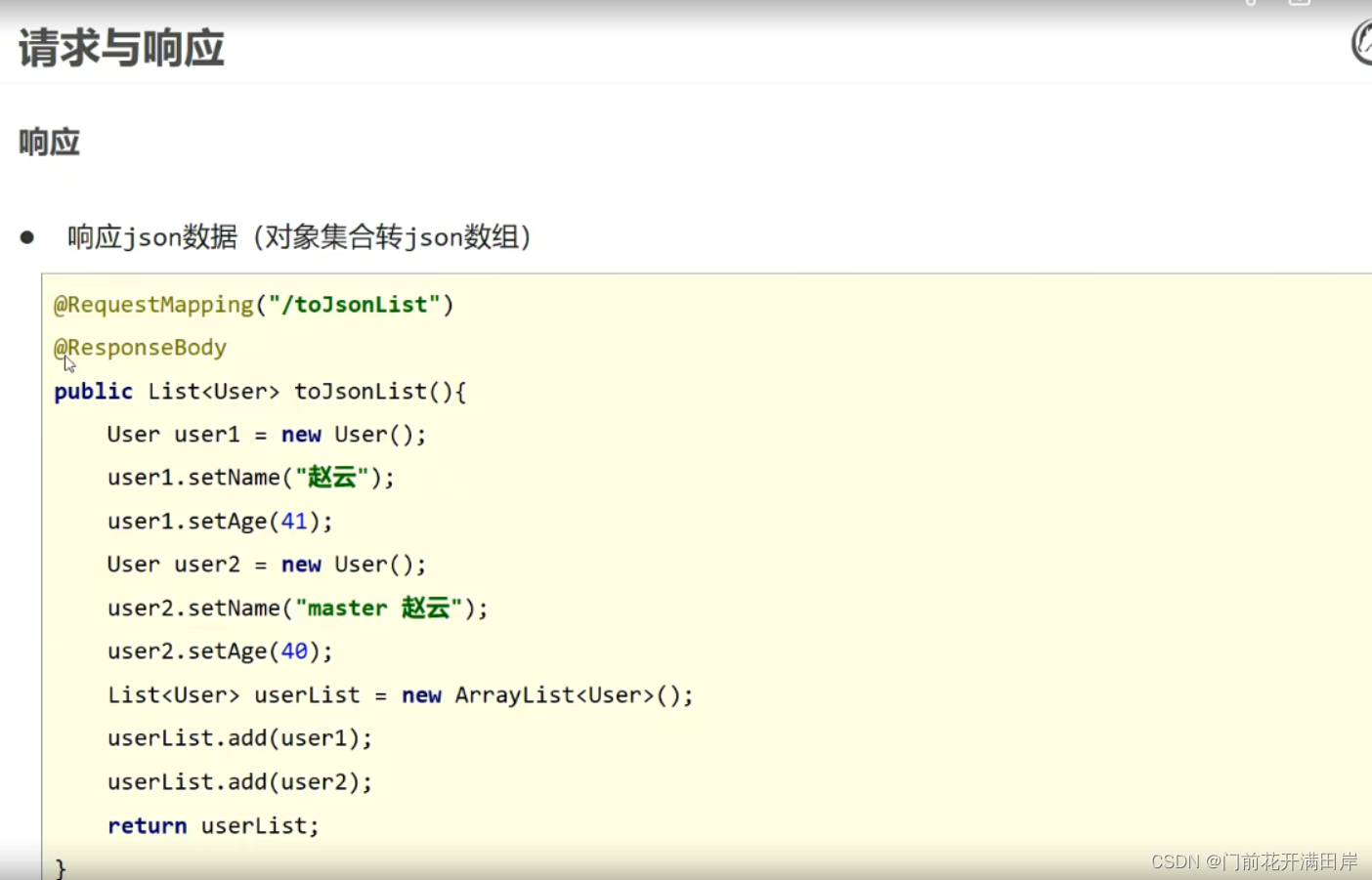Select the line user1.setAge(41);
Screen dimensions: 1372x880
(x=220, y=522)
